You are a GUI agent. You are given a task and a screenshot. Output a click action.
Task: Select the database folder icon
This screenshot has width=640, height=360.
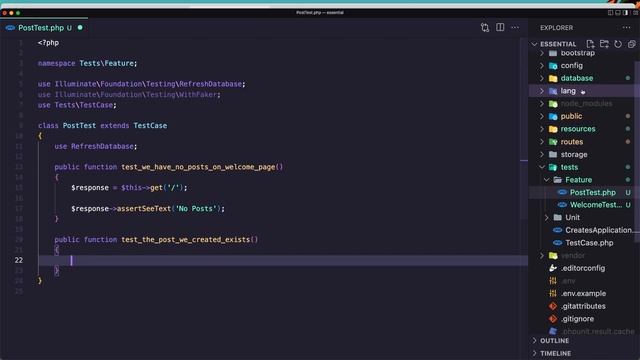(x=553, y=78)
